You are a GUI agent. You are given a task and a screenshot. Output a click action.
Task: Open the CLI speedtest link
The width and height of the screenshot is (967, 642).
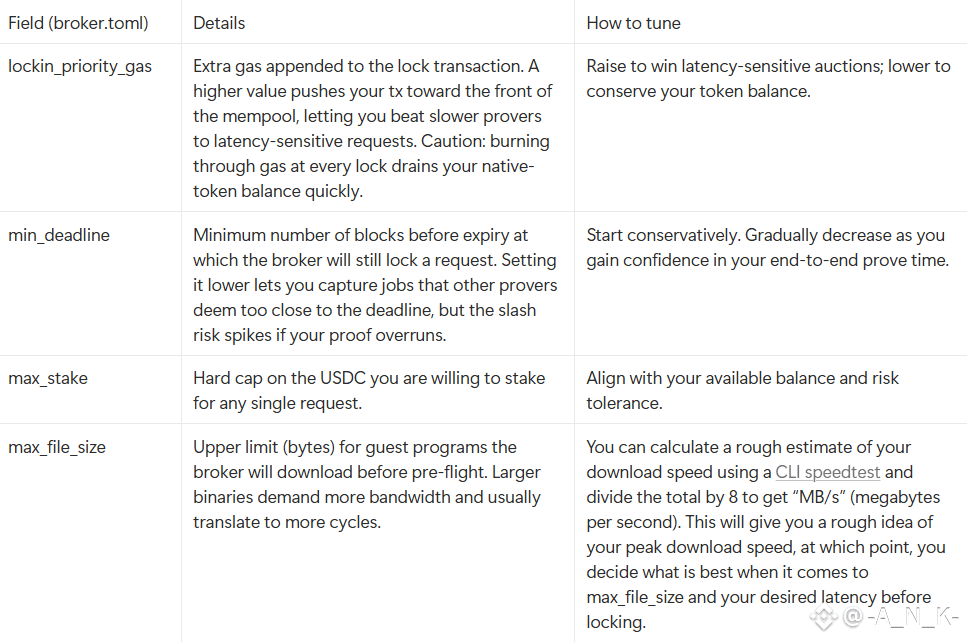pyautogui.click(x=827, y=472)
